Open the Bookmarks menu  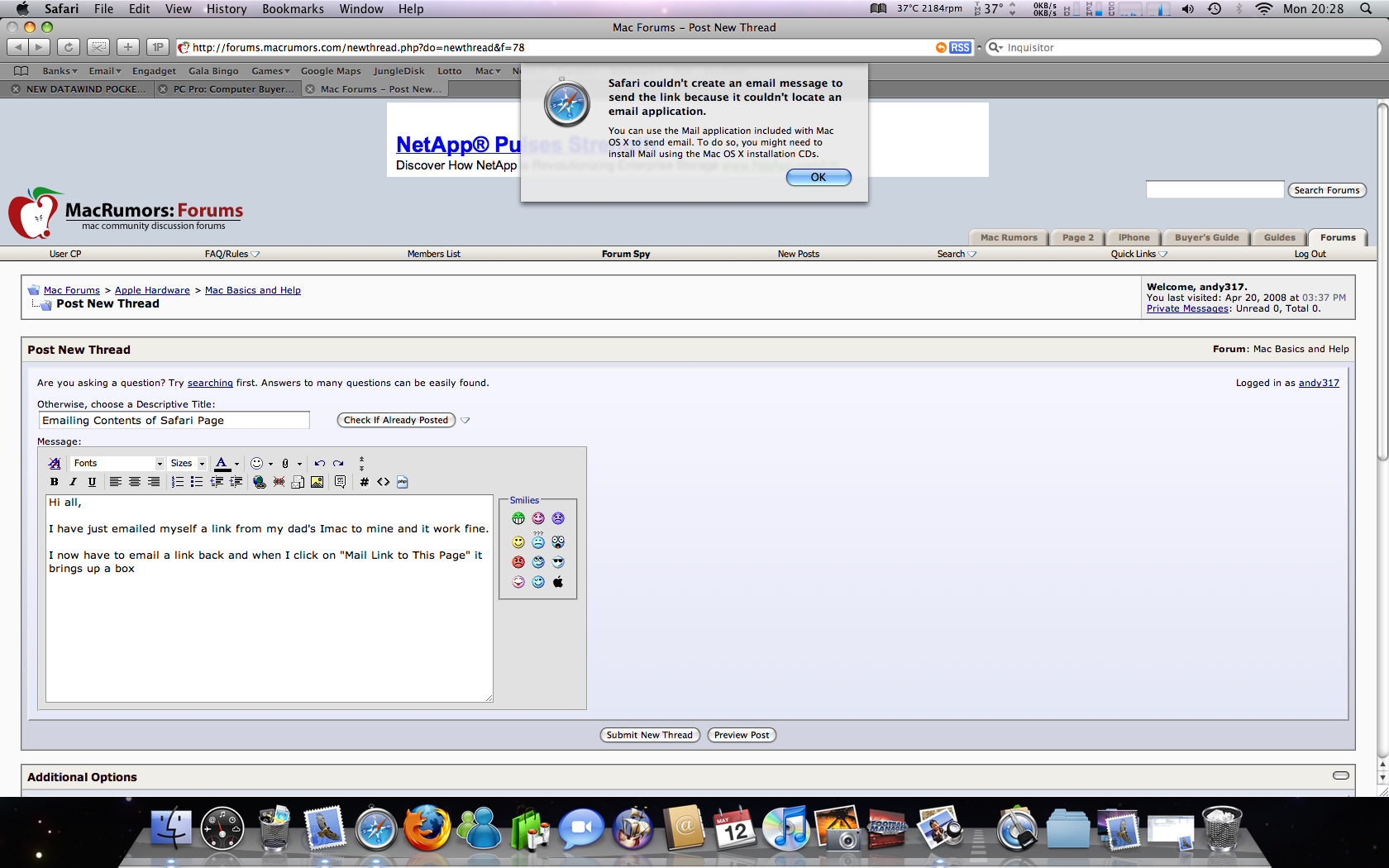[x=293, y=8]
